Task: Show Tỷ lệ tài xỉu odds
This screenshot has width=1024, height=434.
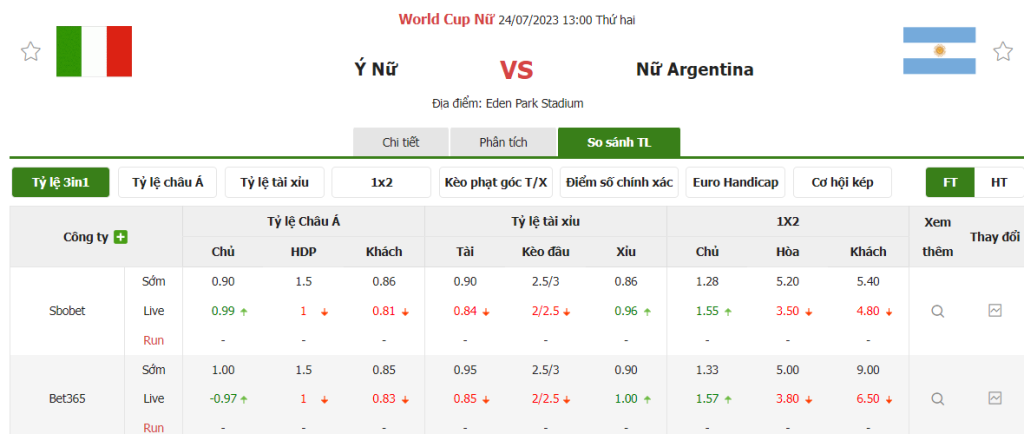Action: [x=274, y=182]
